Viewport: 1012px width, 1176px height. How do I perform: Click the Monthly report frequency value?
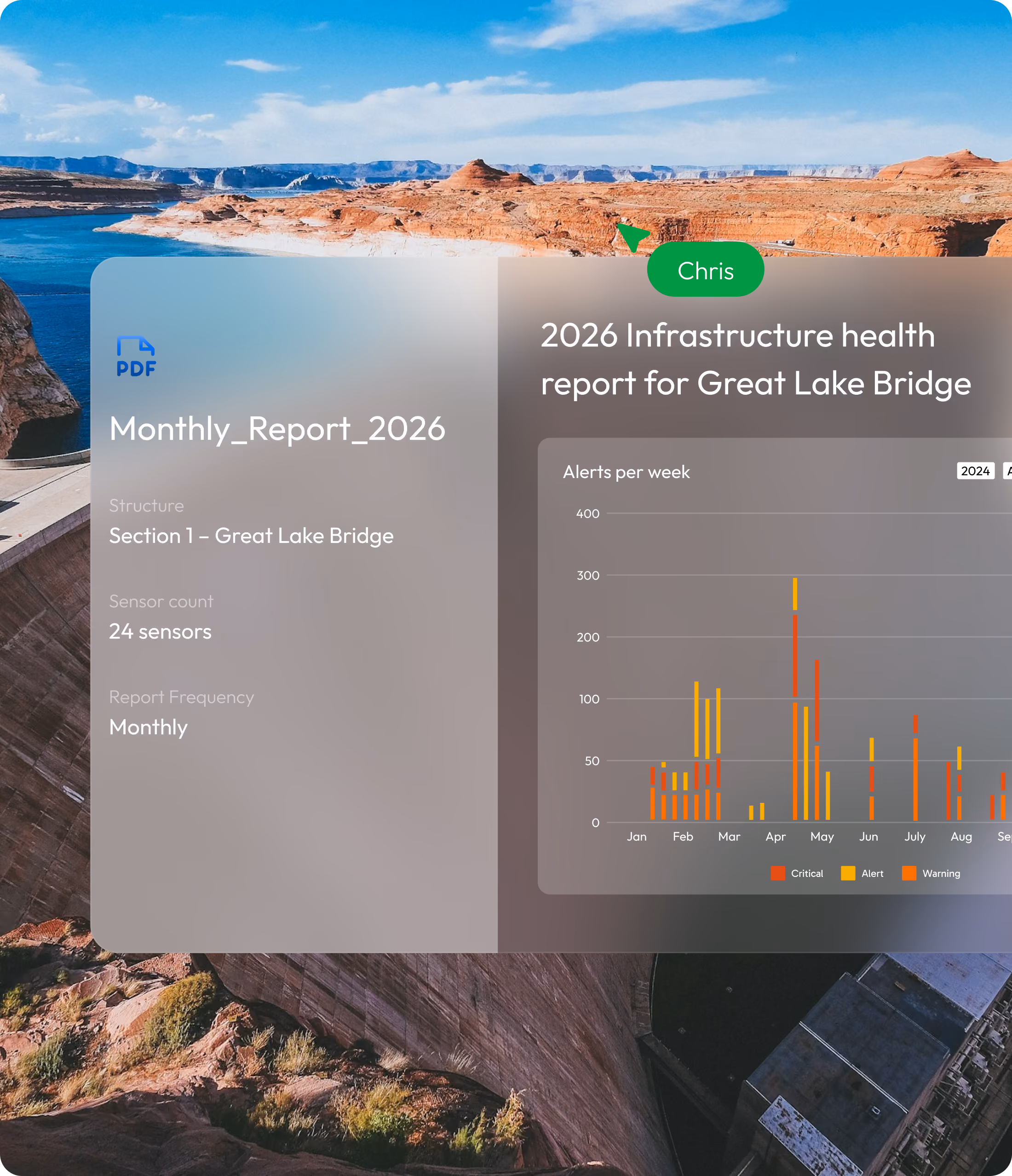[x=148, y=727]
